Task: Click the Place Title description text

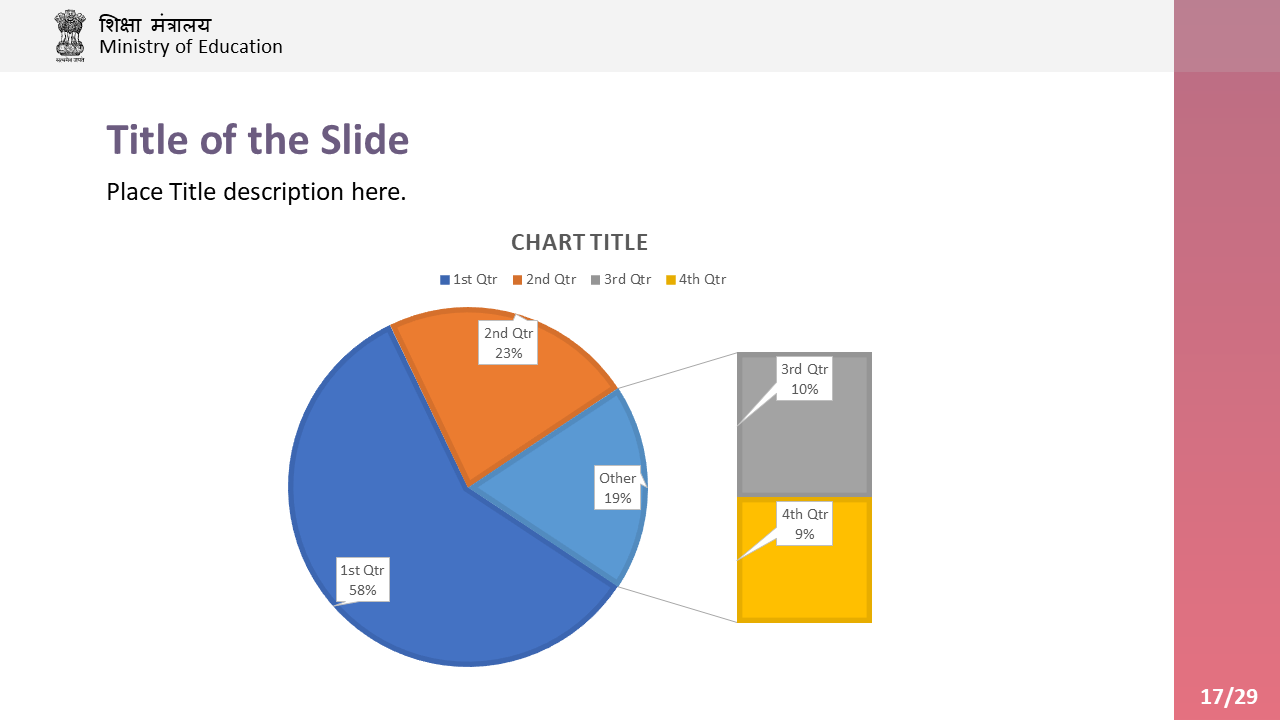Action: point(256,191)
